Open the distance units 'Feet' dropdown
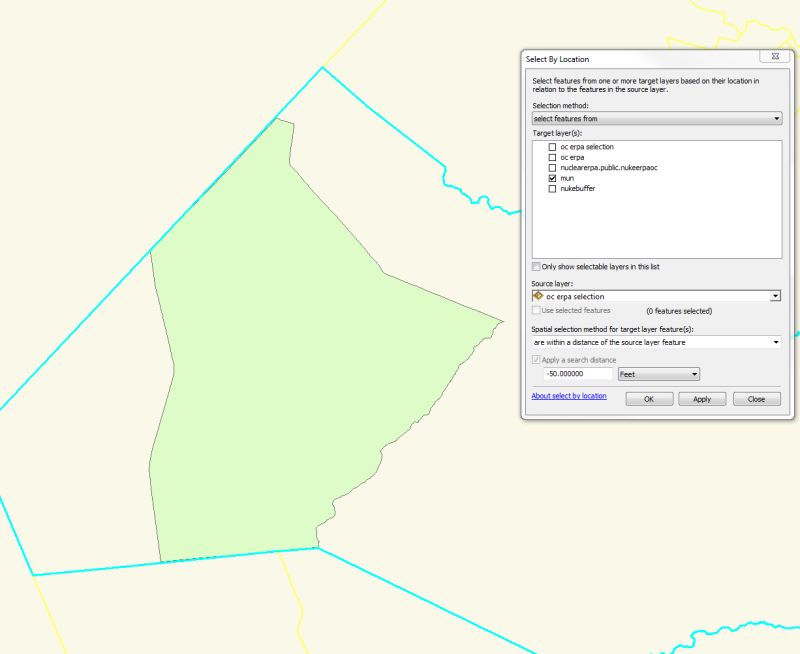The image size is (800, 654). (x=659, y=374)
